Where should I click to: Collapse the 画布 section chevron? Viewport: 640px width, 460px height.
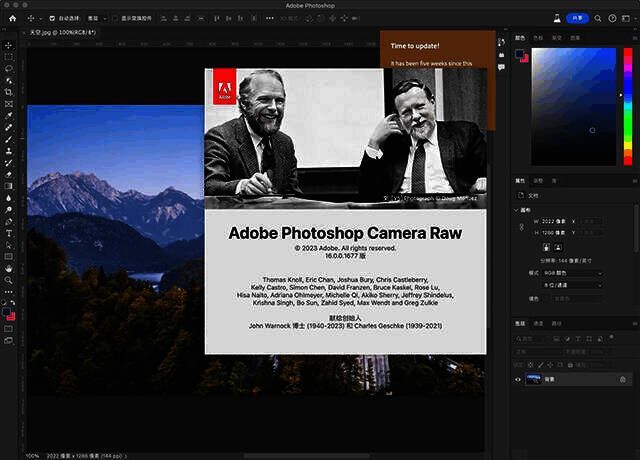(517, 210)
